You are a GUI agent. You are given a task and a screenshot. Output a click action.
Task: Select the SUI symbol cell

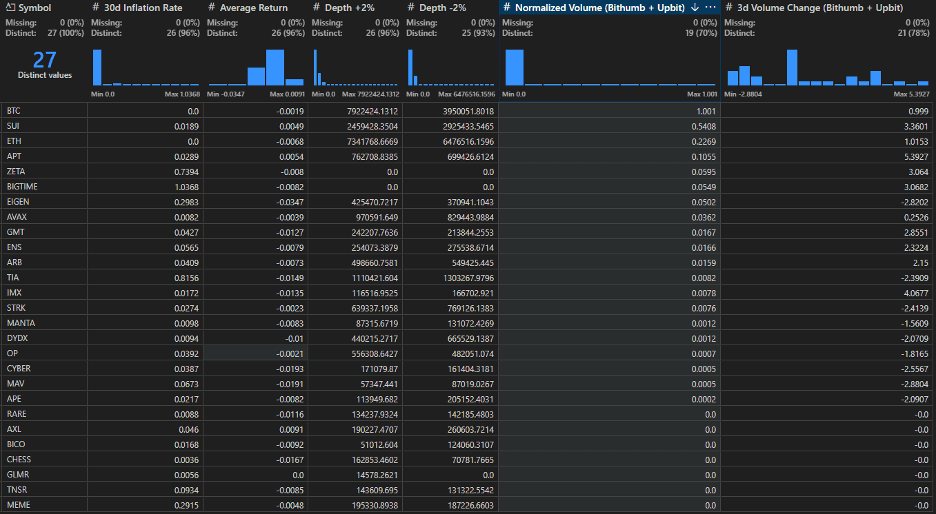point(44,126)
